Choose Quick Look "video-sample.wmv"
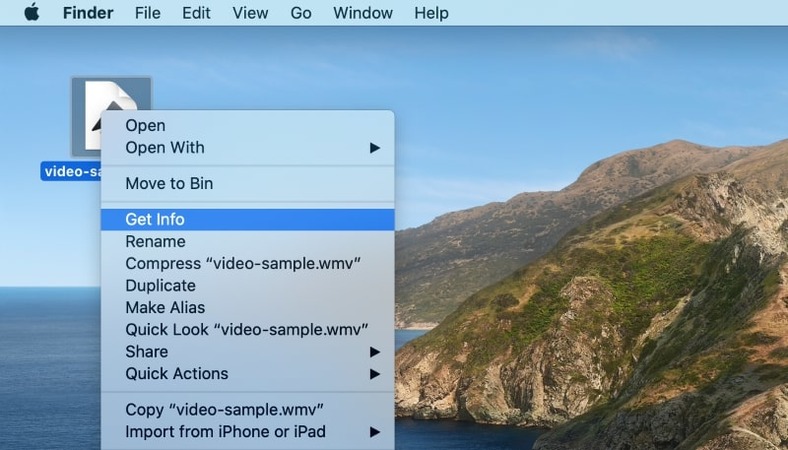Viewport: 788px width, 450px height. [x=247, y=329]
